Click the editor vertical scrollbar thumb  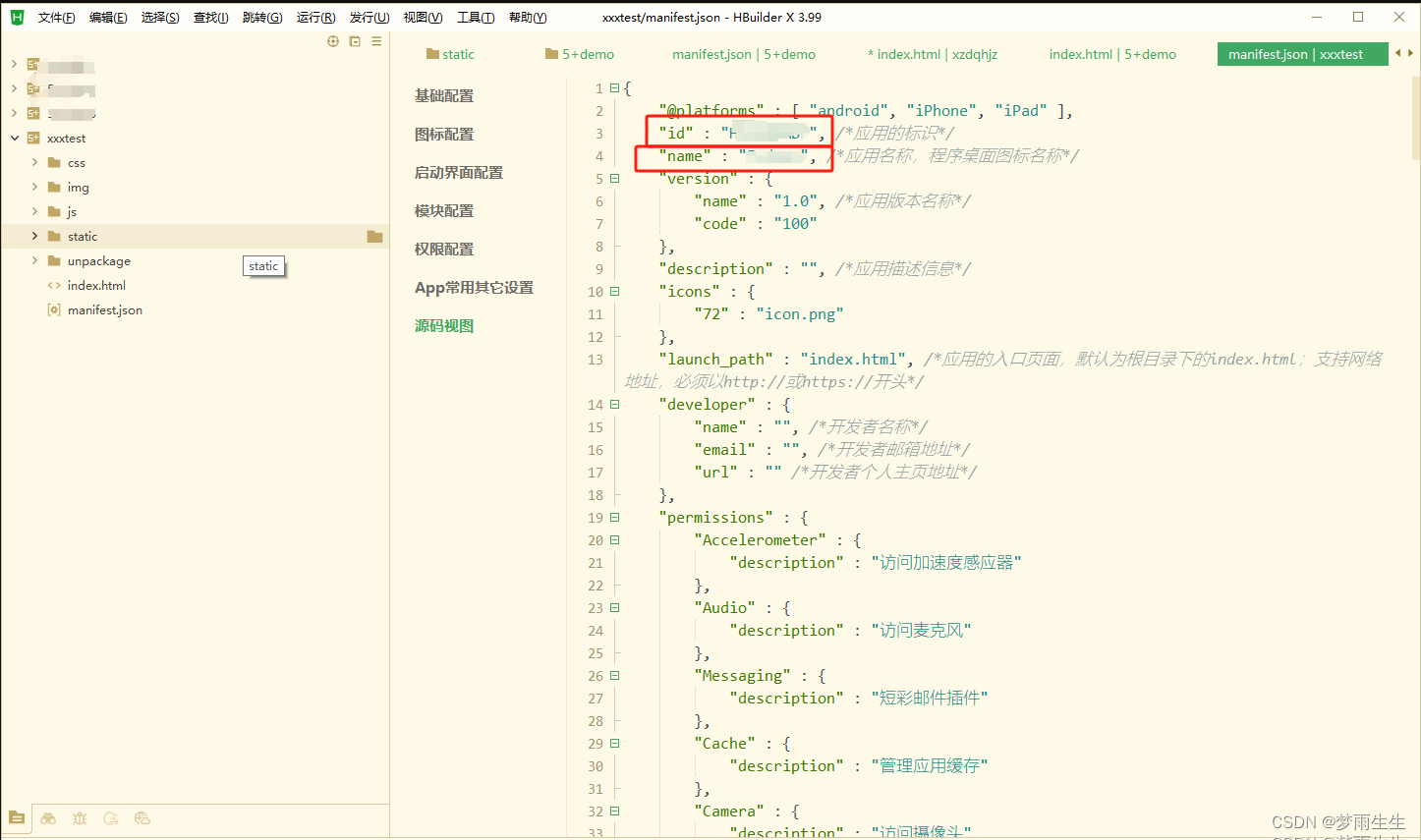[1416, 118]
